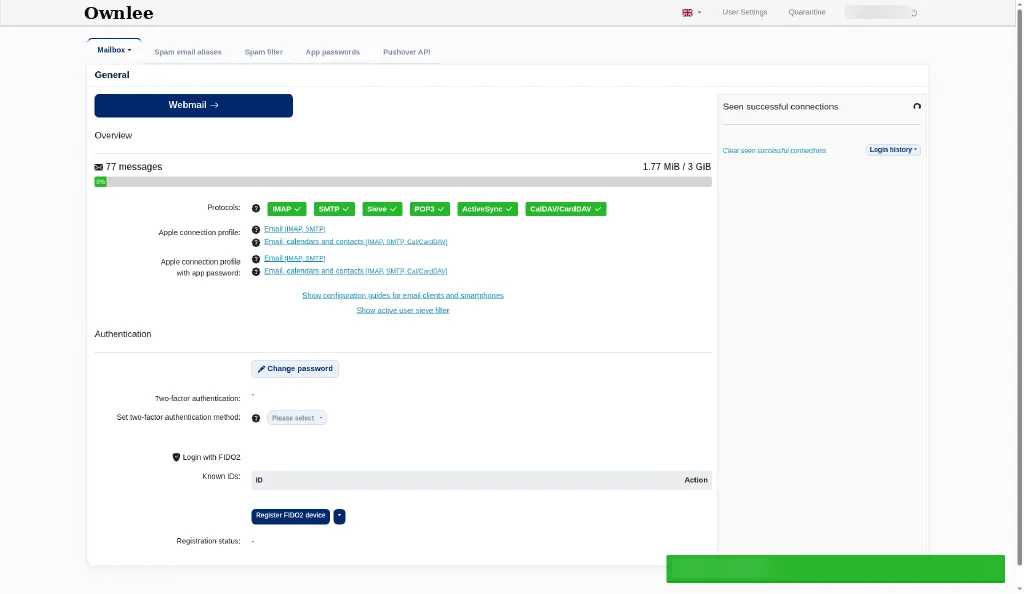Click the Protocols help question icon
The image size is (1024, 594).
256,209
